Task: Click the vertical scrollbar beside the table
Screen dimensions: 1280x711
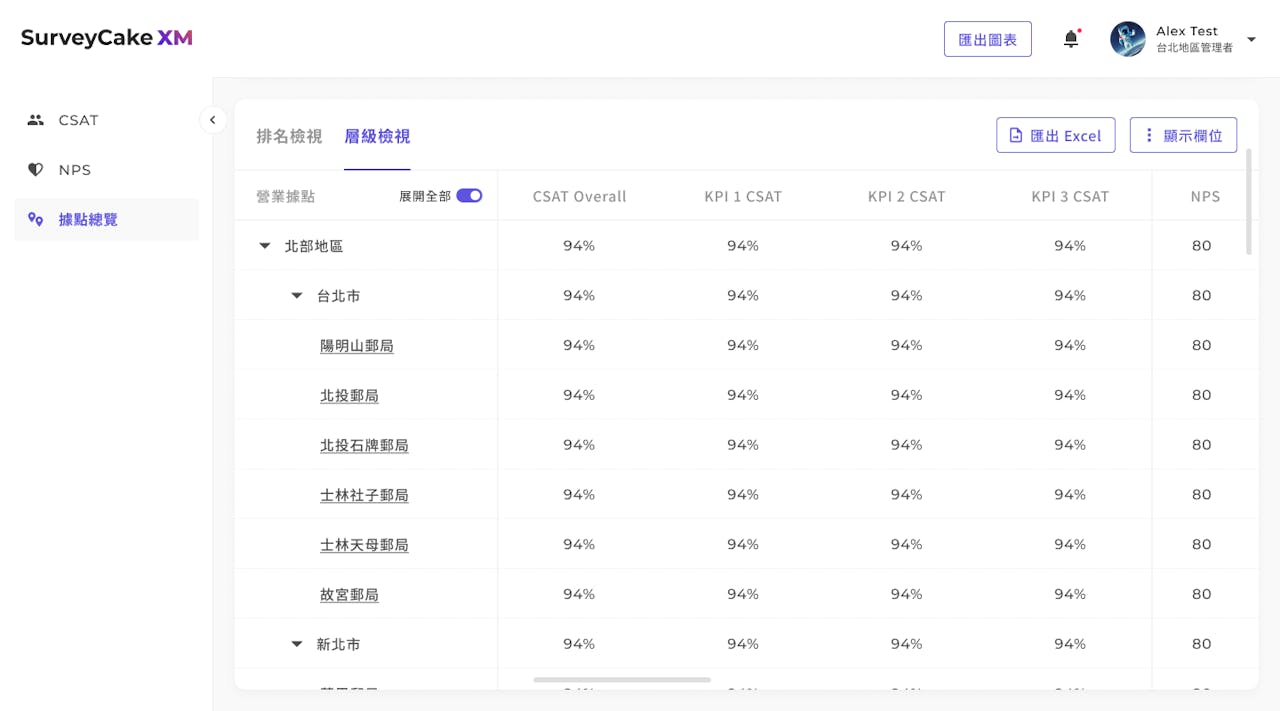Action: (x=1249, y=202)
